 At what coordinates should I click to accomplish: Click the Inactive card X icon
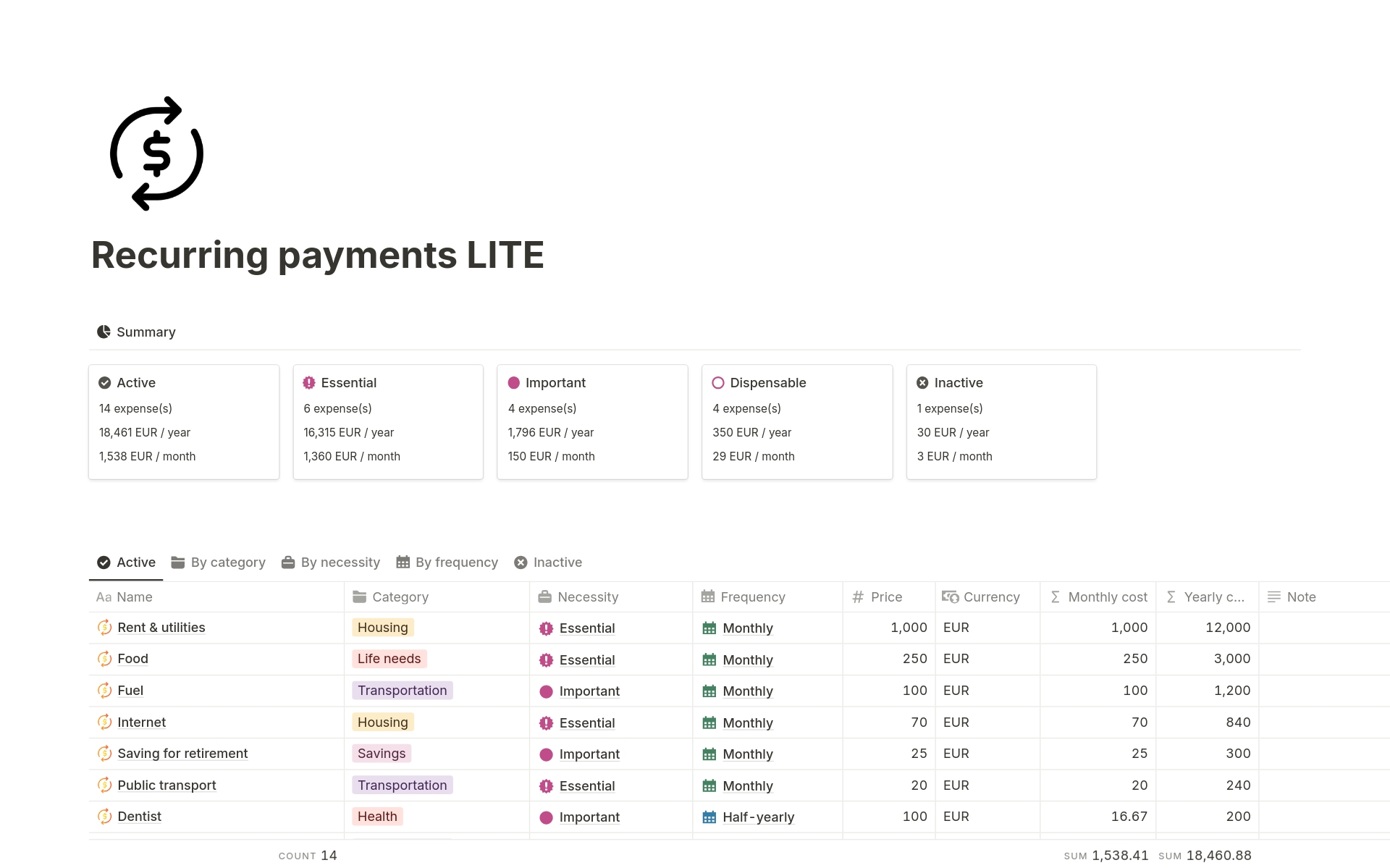tap(922, 383)
